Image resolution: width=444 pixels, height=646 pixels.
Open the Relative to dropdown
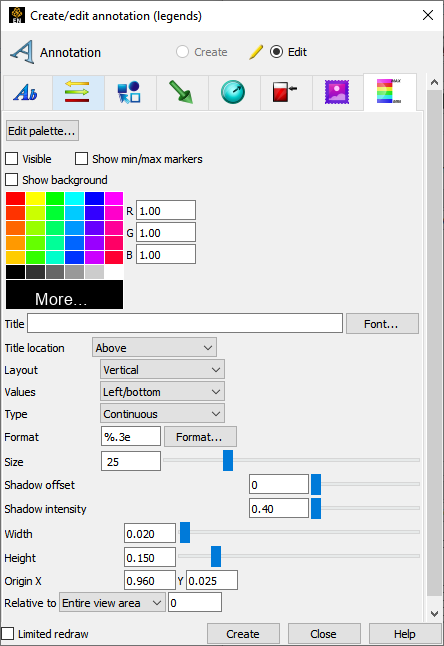pos(112,603)
